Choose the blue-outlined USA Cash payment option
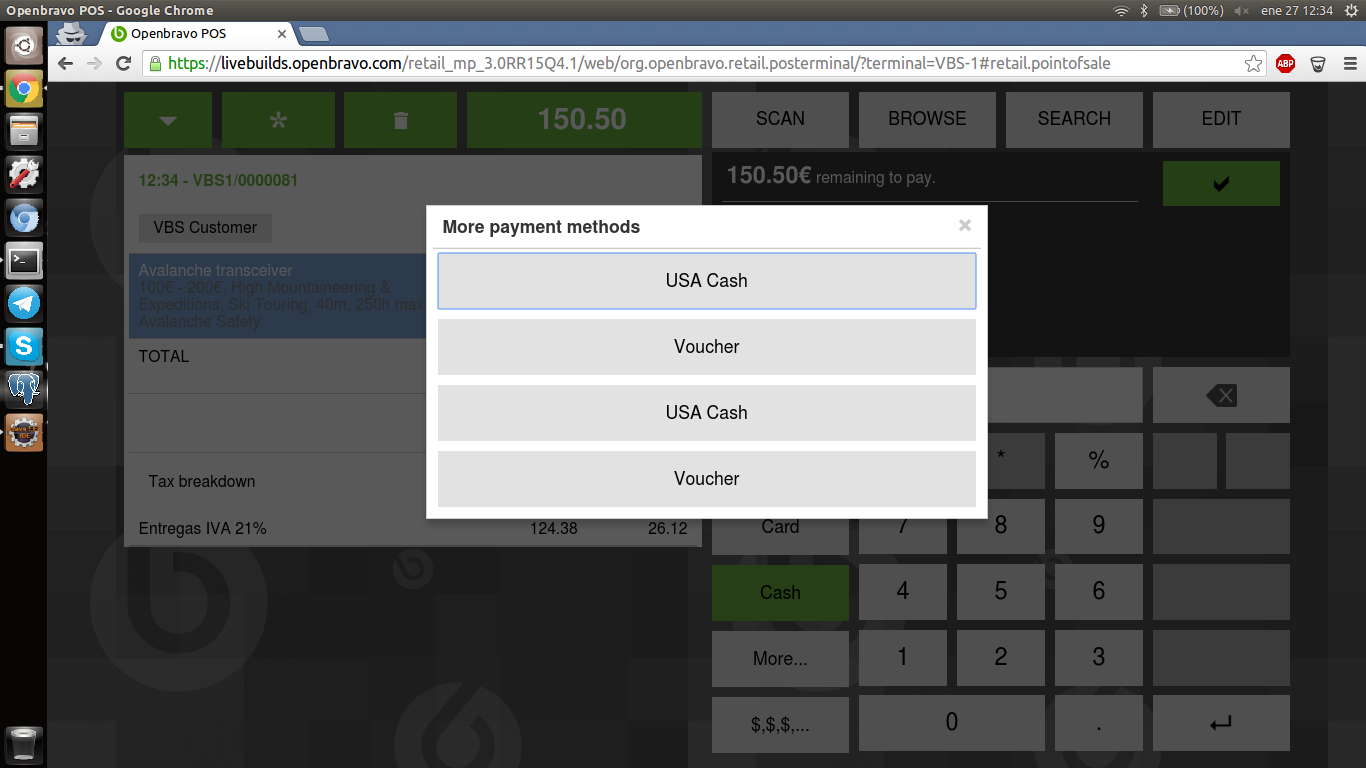 707,281
